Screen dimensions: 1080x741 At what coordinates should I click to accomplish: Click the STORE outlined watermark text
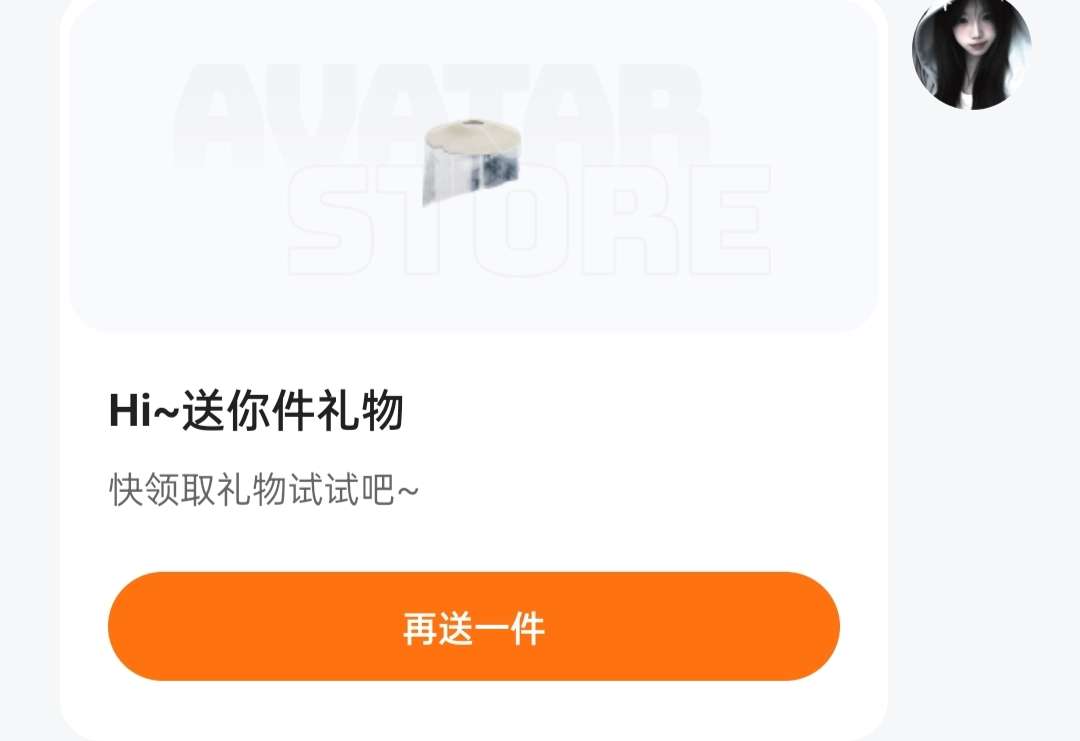(529, 220)
